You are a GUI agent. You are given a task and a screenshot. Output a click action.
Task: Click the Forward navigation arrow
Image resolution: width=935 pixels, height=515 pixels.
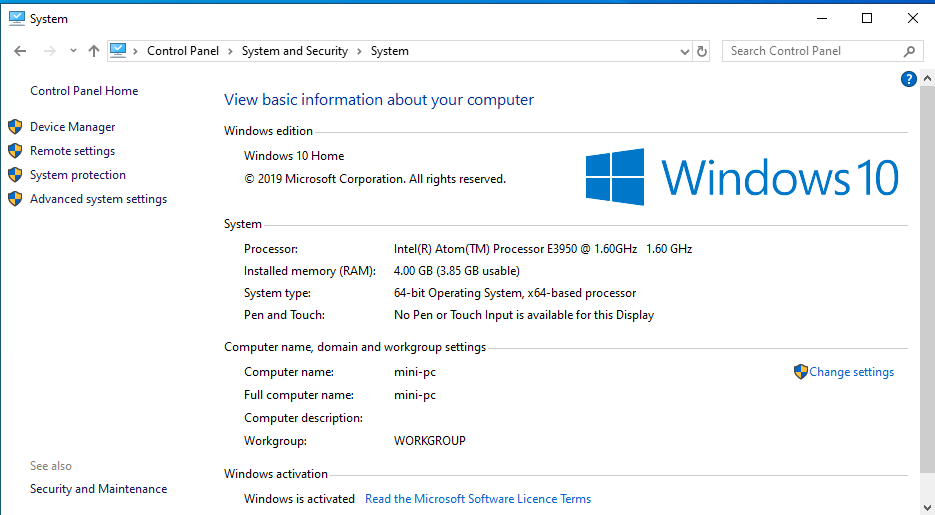(x=50, y=51)
